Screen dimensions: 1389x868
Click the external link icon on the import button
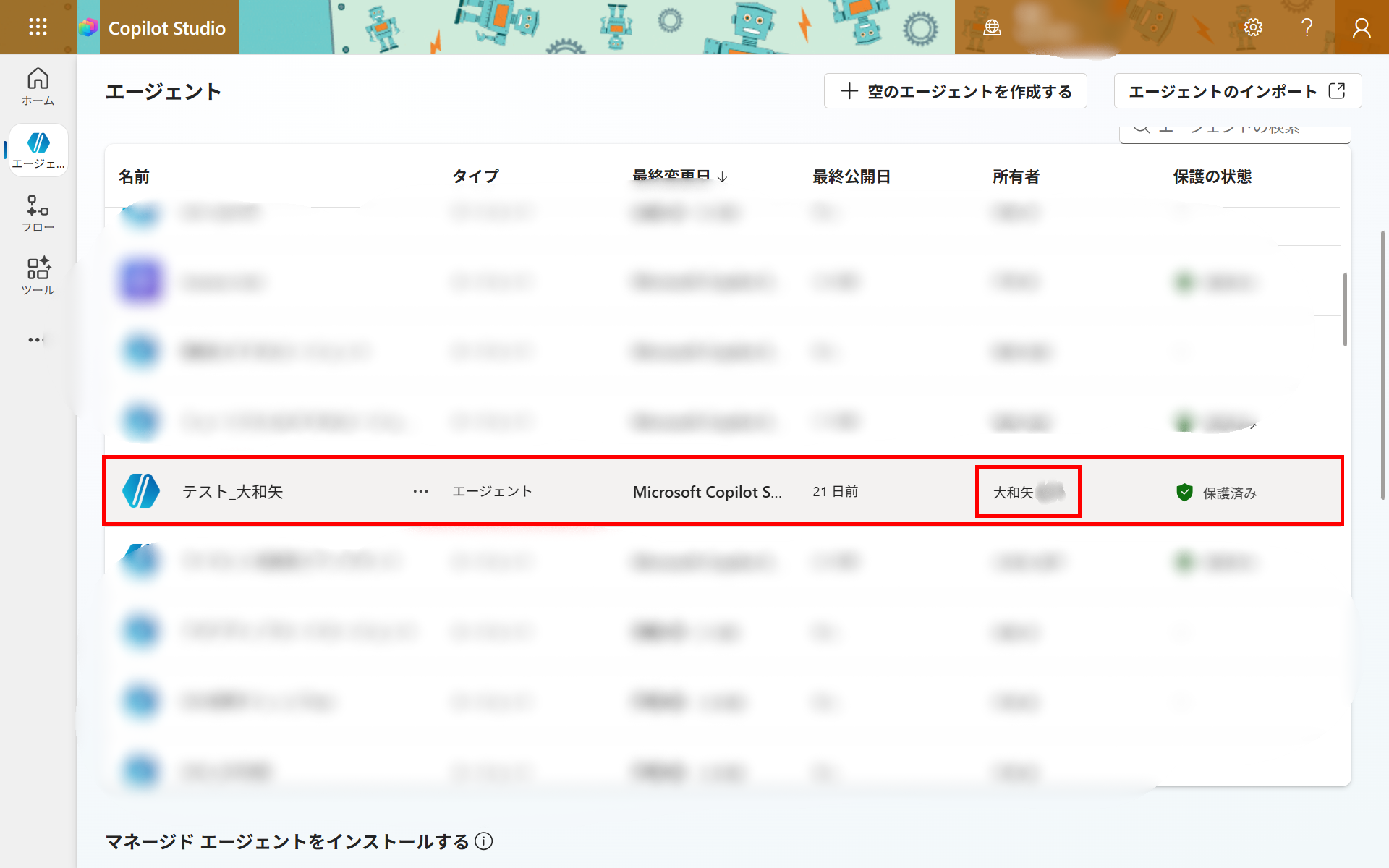coord(1337,91)
